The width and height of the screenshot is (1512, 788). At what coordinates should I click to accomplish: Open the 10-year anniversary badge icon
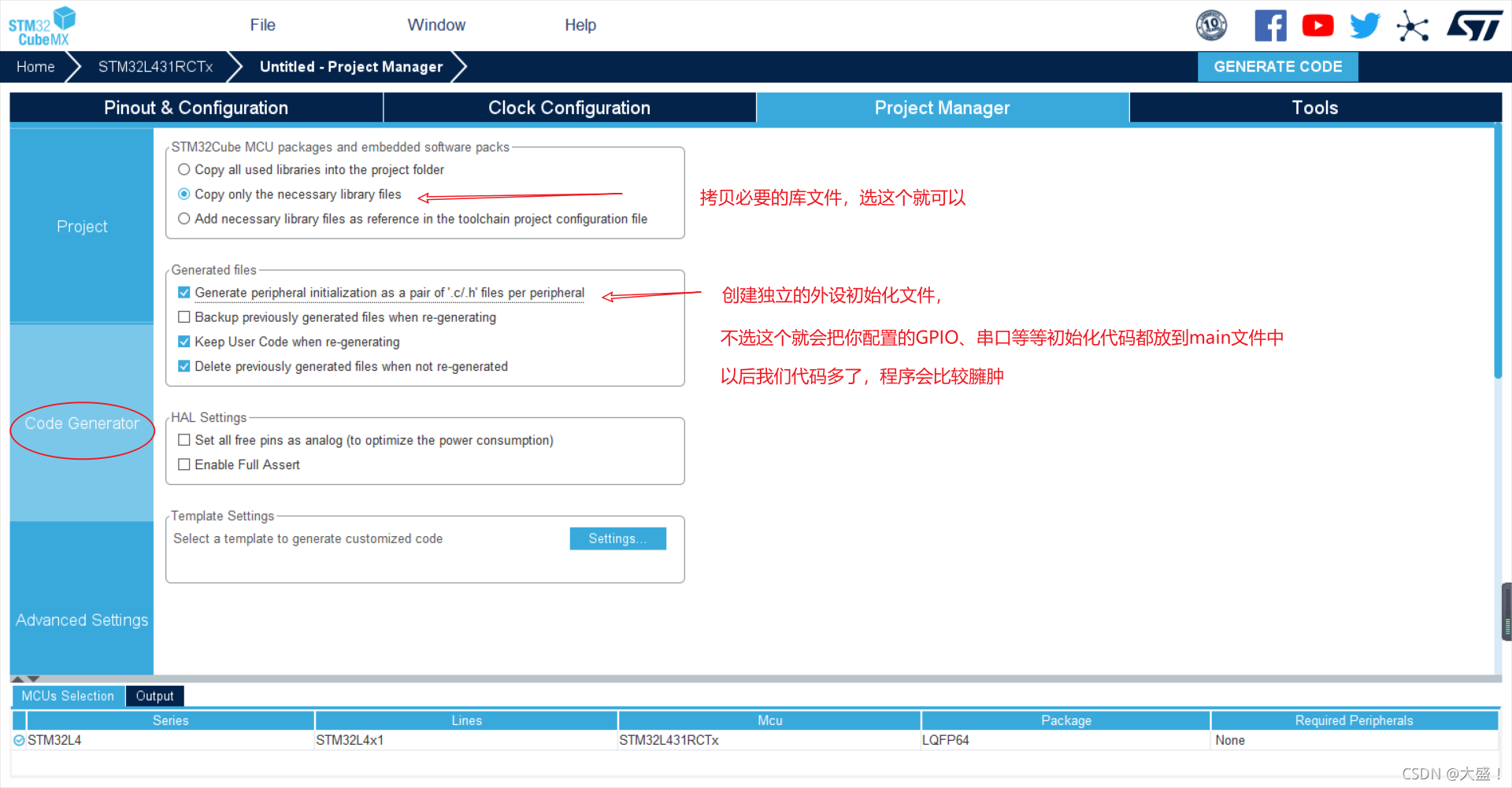point(1211,25)
